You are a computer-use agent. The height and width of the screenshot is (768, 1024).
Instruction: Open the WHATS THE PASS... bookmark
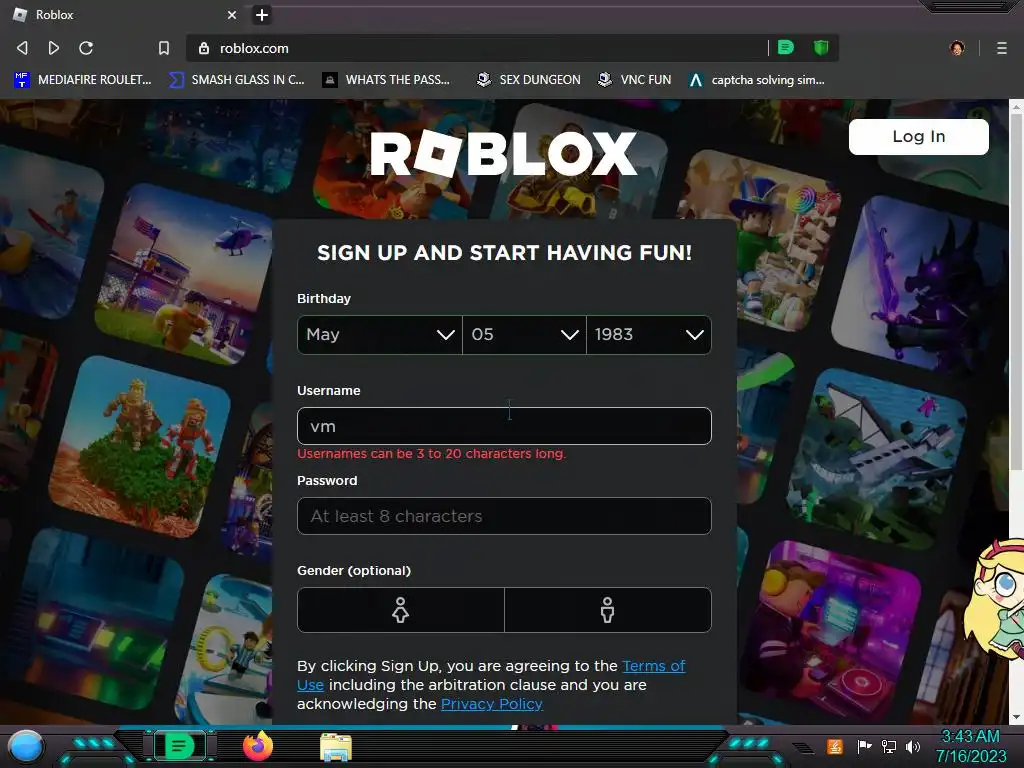pos(387,80)
